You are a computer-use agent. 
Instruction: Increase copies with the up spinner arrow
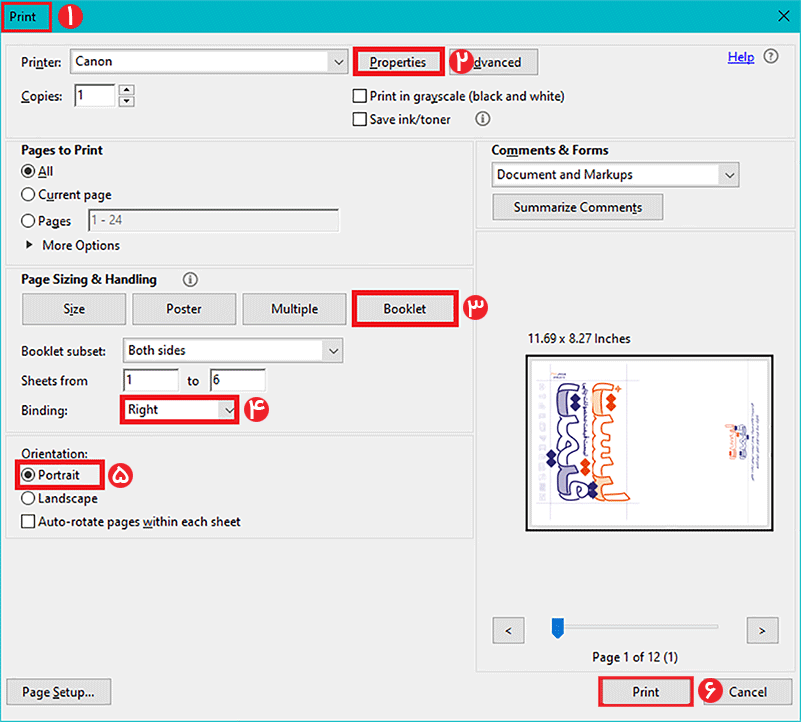[x=126, y=91]
